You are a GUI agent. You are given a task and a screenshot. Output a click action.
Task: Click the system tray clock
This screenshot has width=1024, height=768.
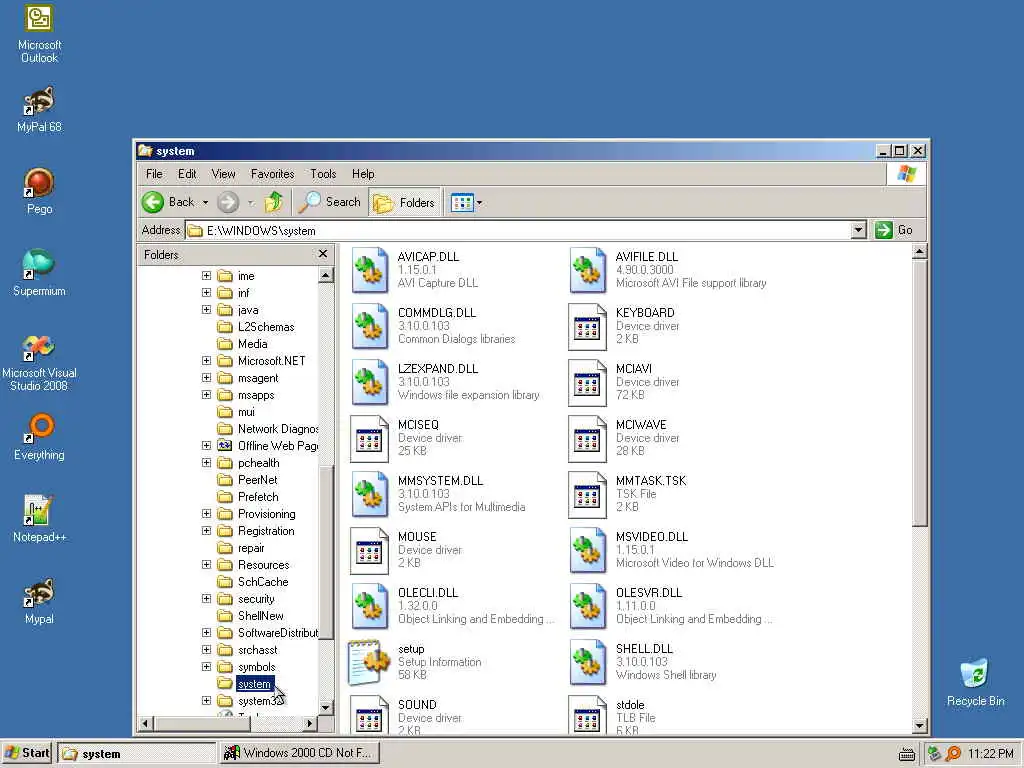pos(991,753)
